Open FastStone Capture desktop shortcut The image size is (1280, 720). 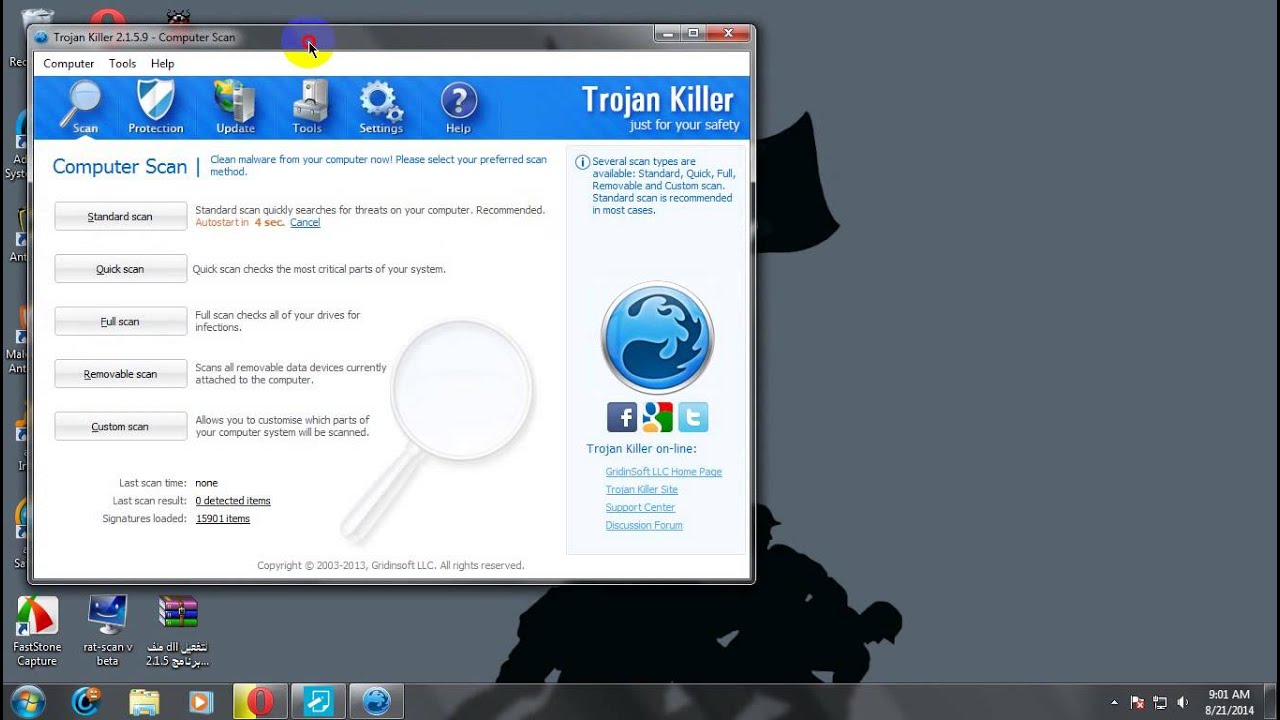click(x=37, y=631)
